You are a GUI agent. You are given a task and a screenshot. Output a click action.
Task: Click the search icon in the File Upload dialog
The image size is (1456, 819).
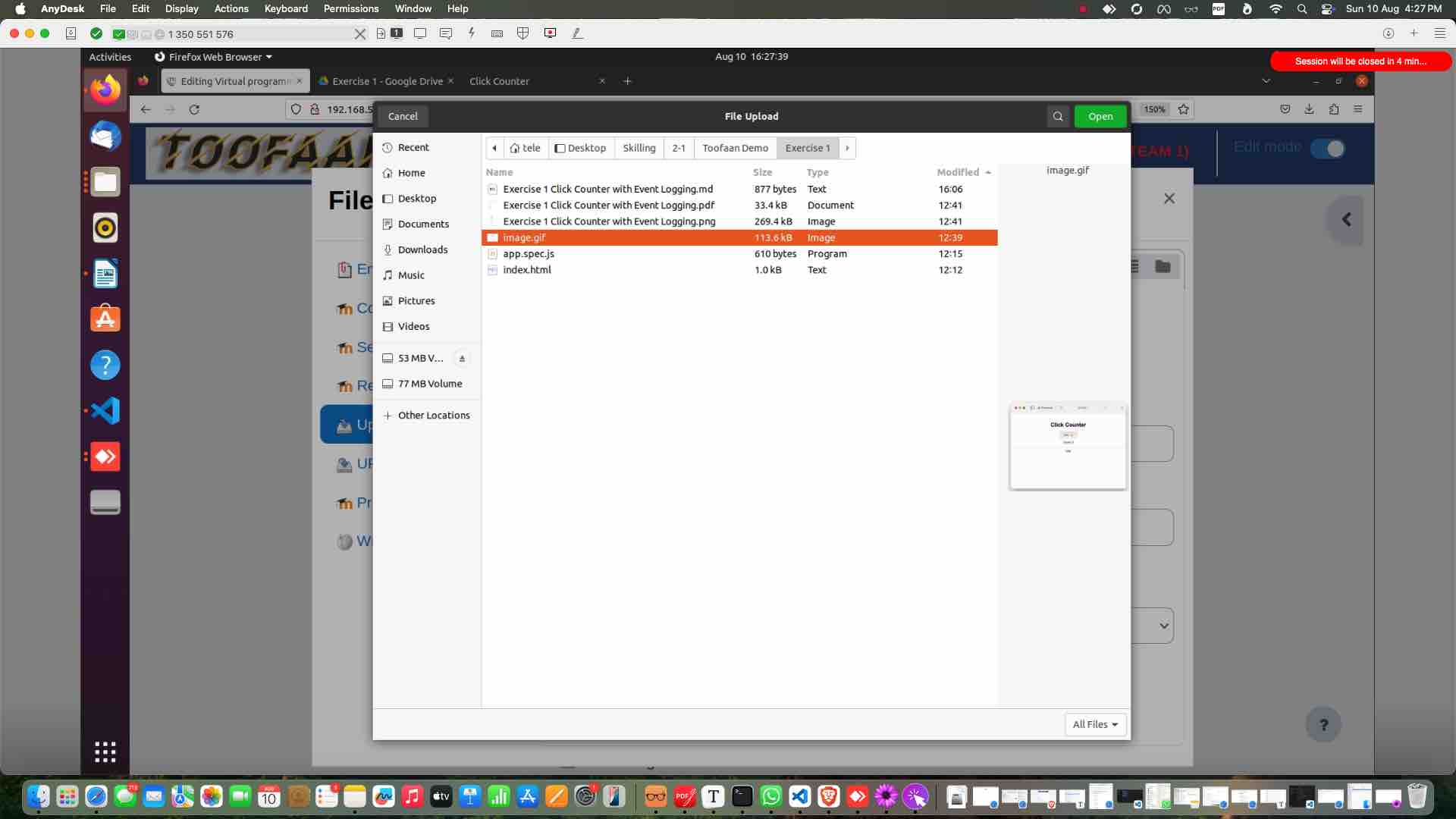(1057, 116)
